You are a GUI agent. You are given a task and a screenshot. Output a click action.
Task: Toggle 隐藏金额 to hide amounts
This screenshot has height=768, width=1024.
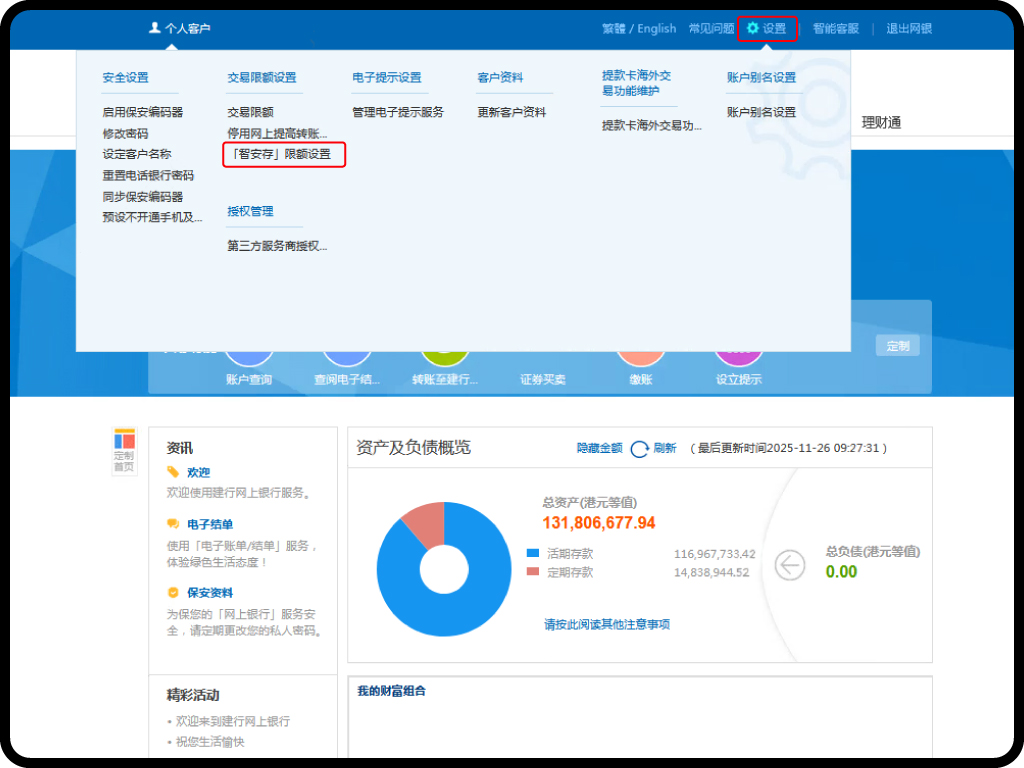click(599, 449)
